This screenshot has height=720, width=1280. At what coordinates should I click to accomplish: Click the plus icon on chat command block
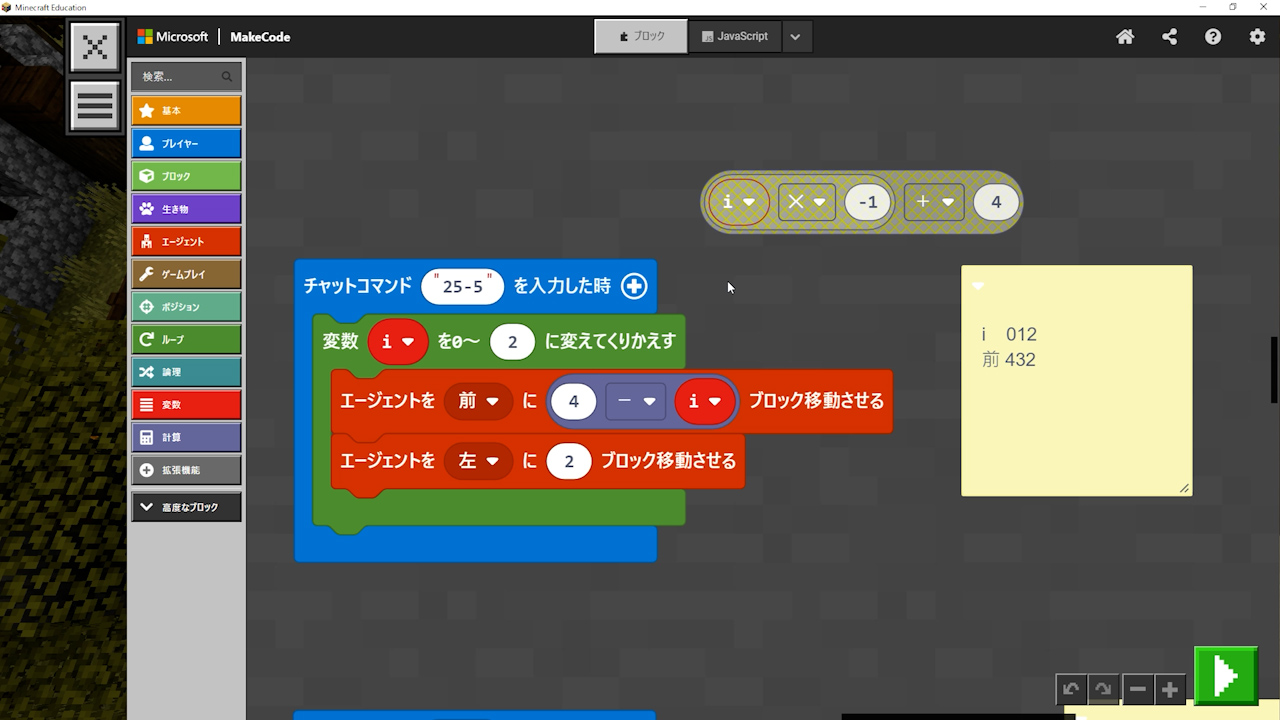[x=634, y=286]
